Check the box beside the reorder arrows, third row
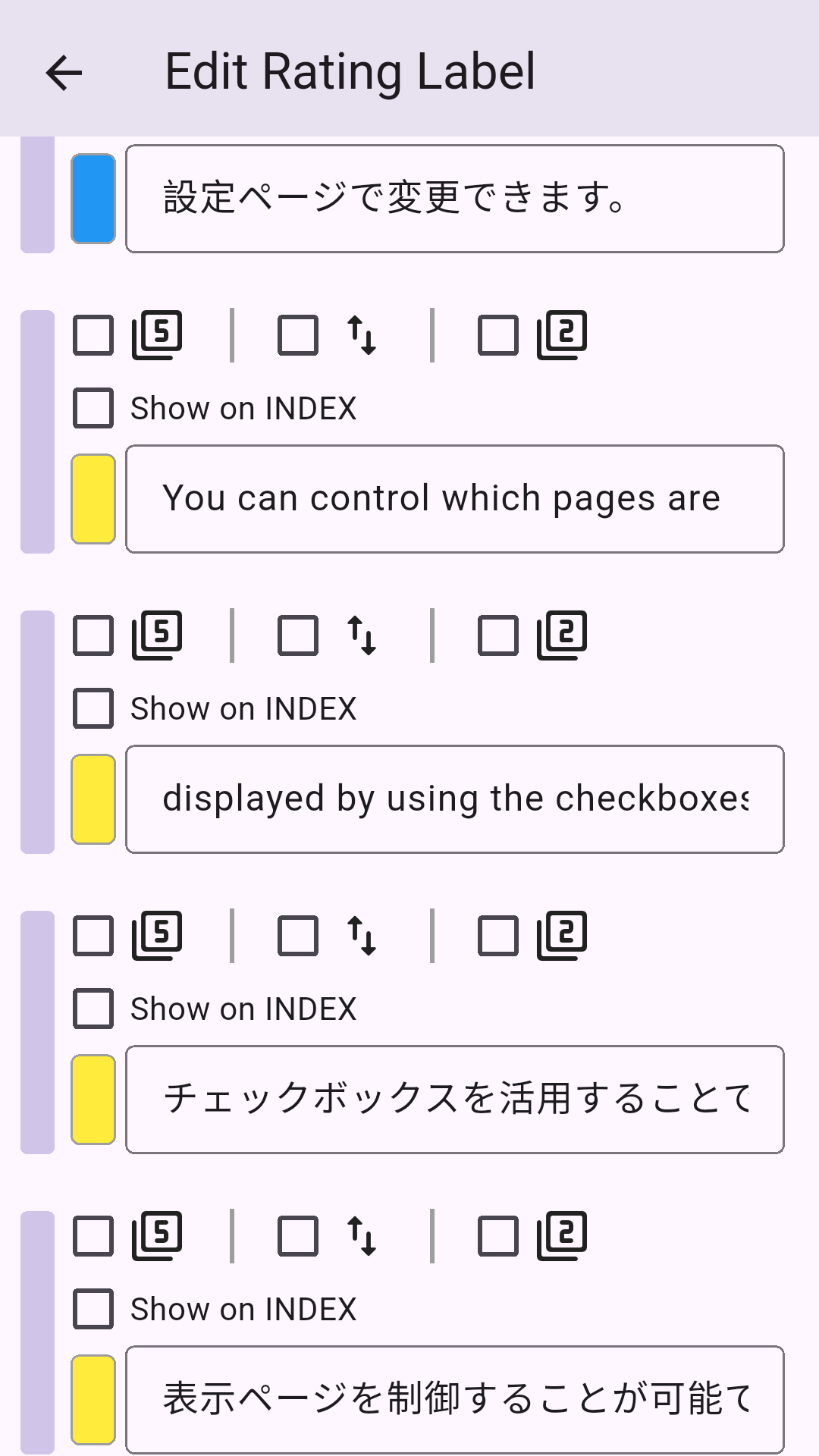Image resolution: width=819 pixels, height=1456 pixels. tap(297, 934)
